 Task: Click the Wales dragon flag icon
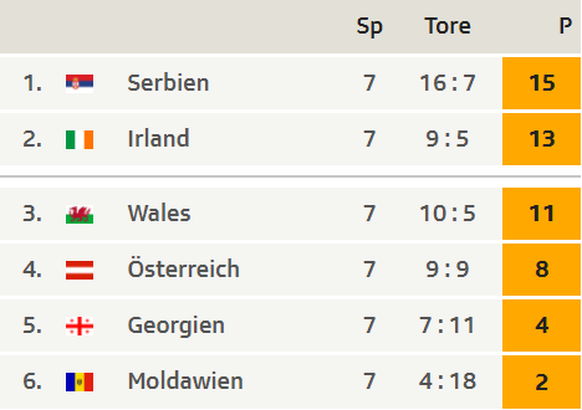click(79, 214)
